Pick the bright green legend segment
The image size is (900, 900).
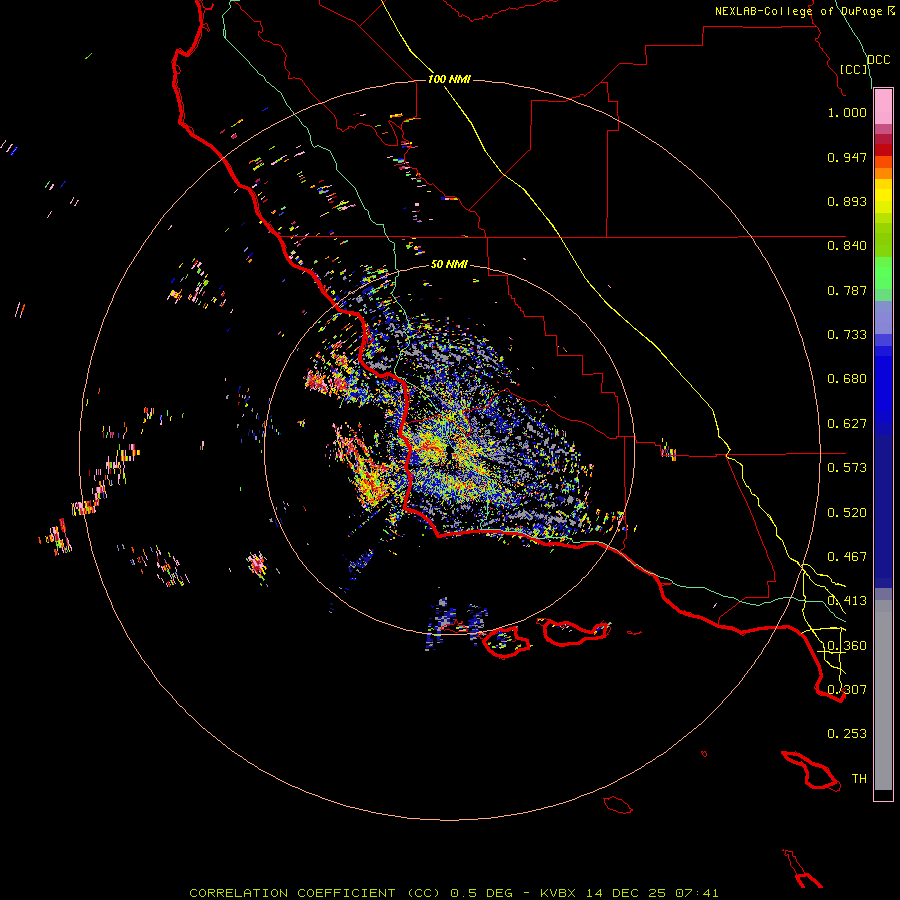883,273
